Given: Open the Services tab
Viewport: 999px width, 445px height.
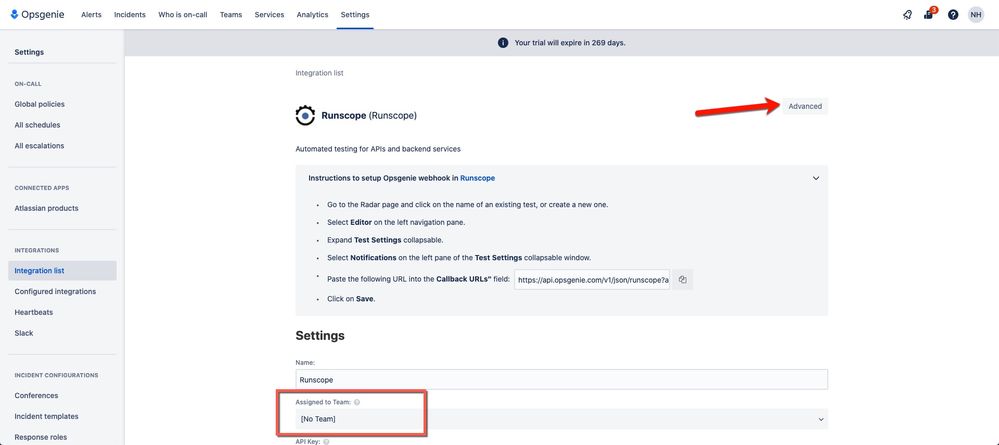Looking at the screenshot, I should (269, 15).
